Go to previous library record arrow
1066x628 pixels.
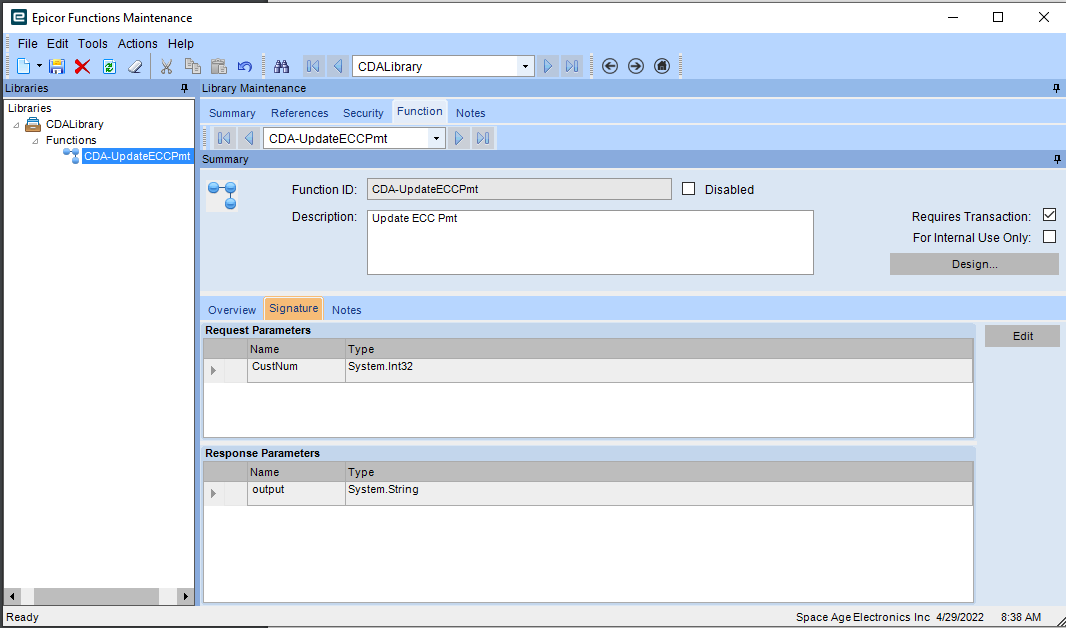(x=338, y=66)
